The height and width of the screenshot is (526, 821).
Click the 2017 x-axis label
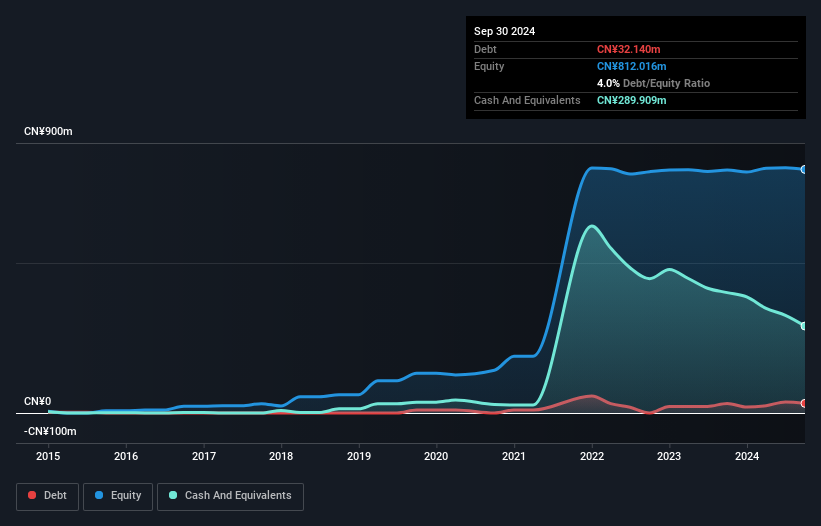(x=204, y=456)
